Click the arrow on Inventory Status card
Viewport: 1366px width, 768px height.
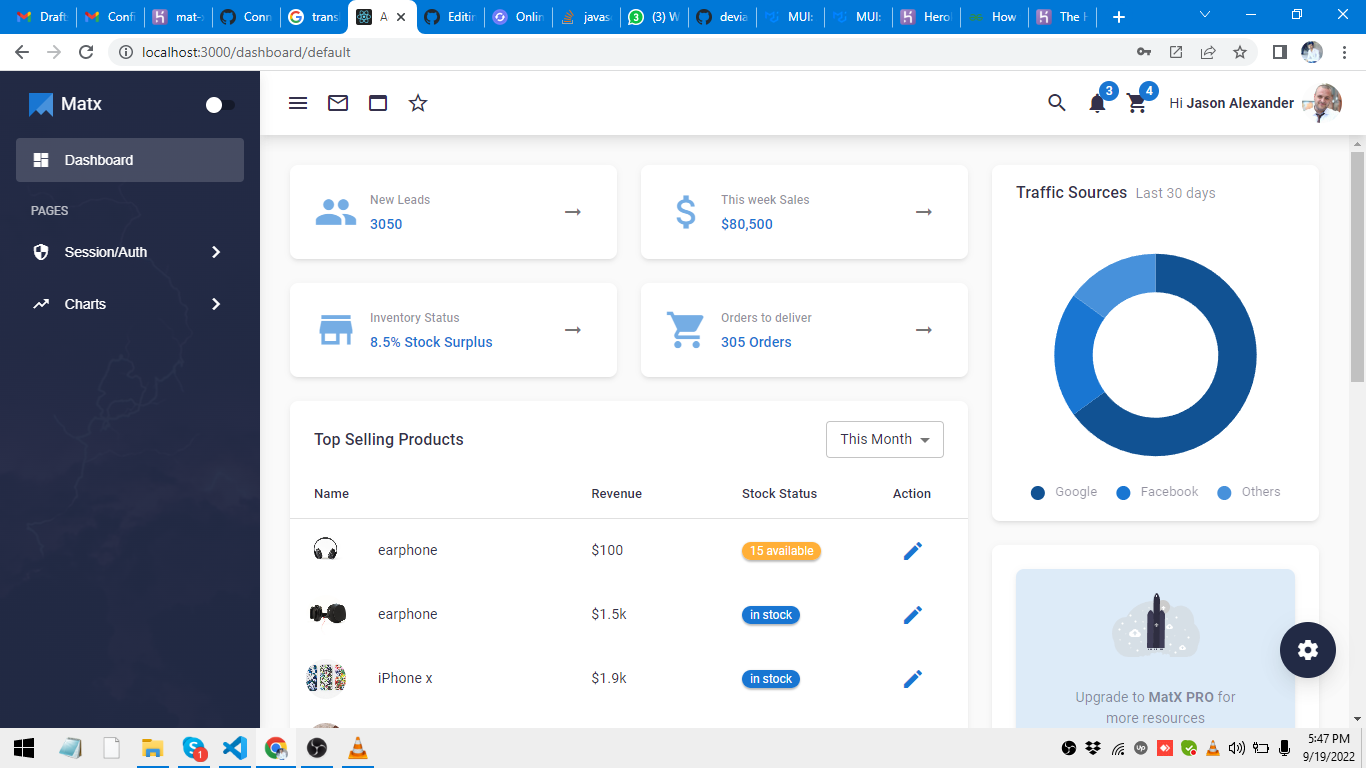[572, 330]
